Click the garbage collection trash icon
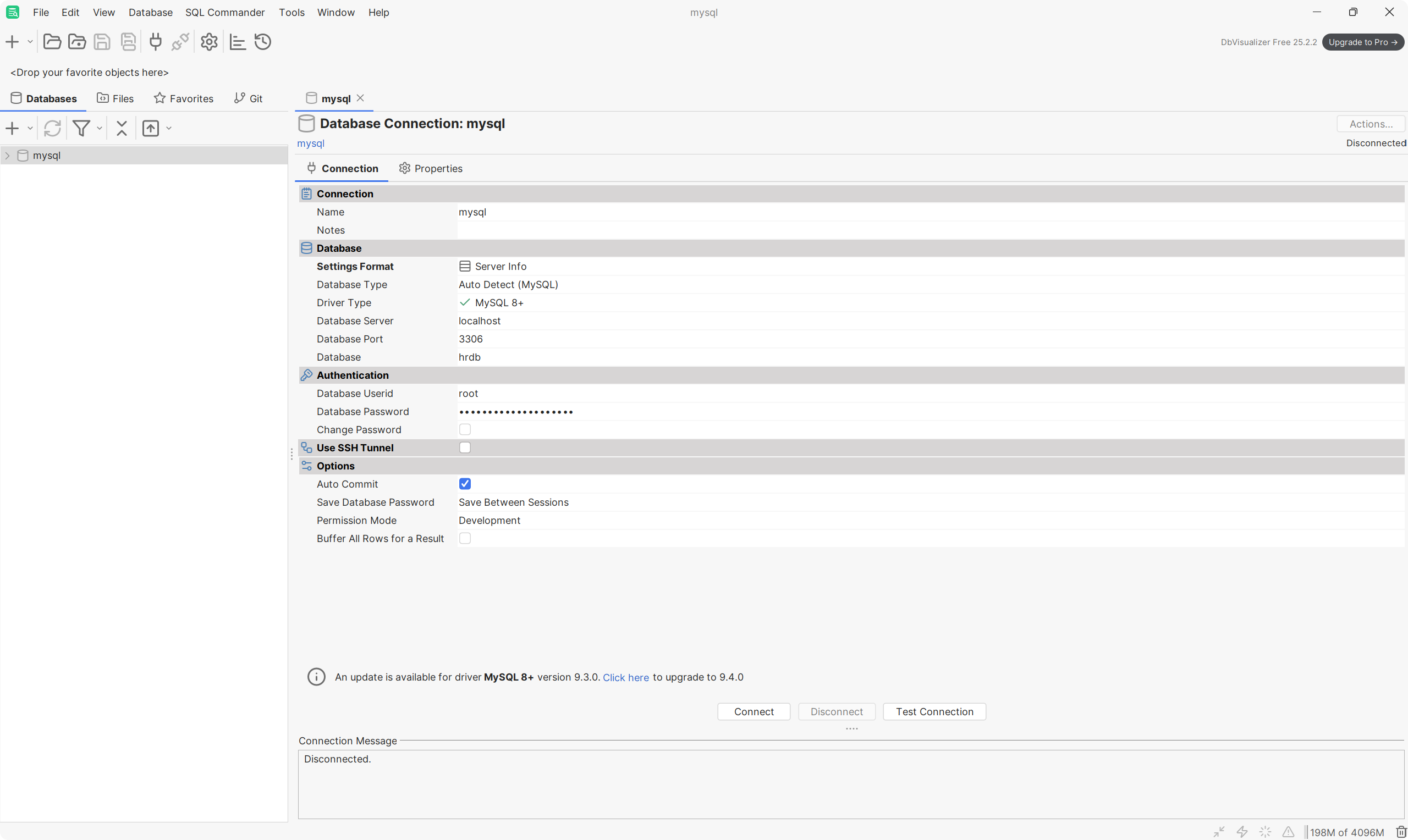This screenshot has width=1408, height=840. [1401, 832]
